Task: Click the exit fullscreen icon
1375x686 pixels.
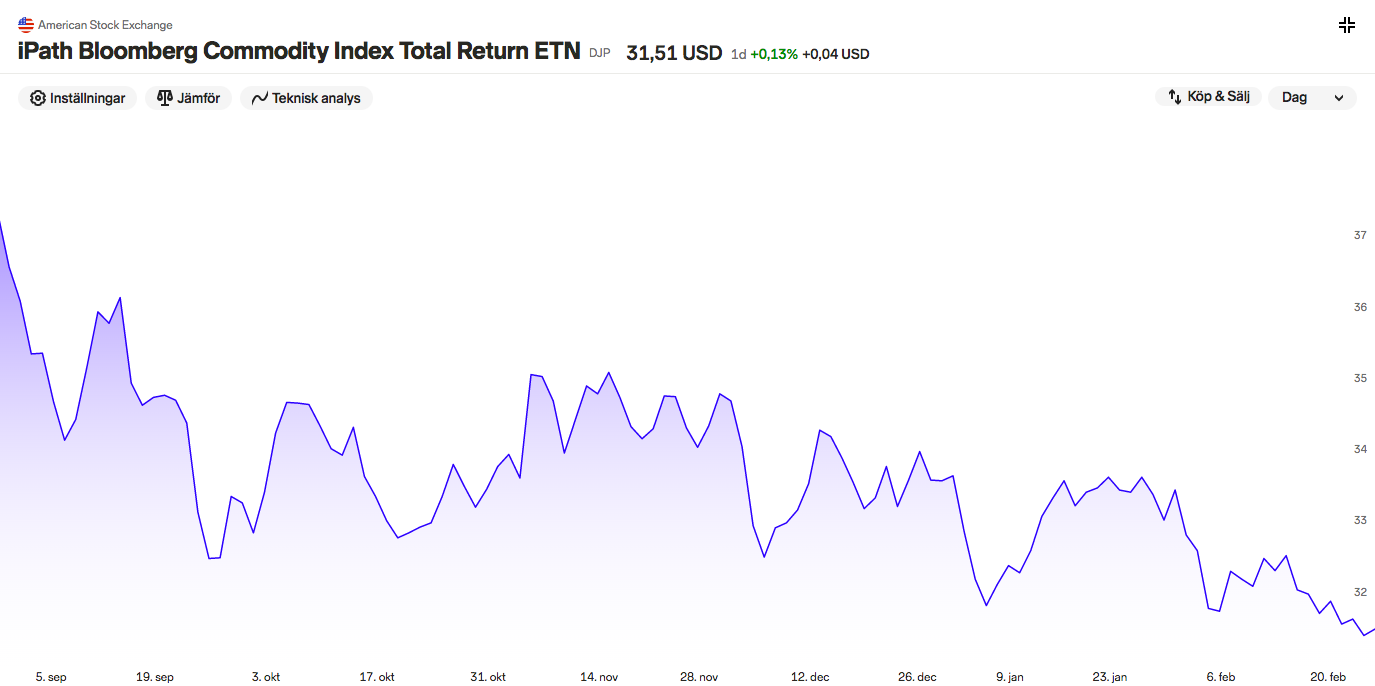Action: (x=1347, y=25)
